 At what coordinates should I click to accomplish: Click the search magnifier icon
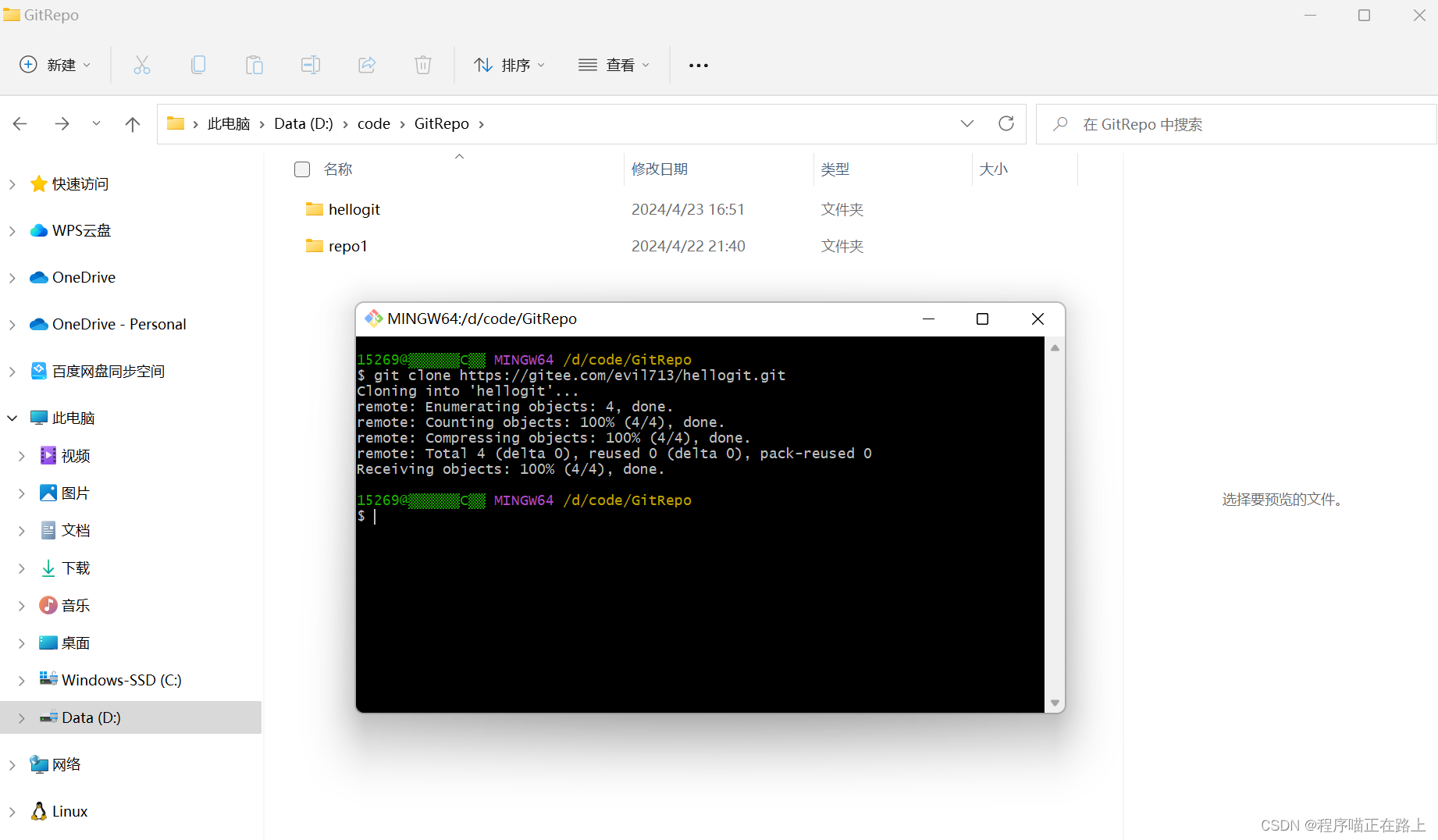click(1060, 124)
